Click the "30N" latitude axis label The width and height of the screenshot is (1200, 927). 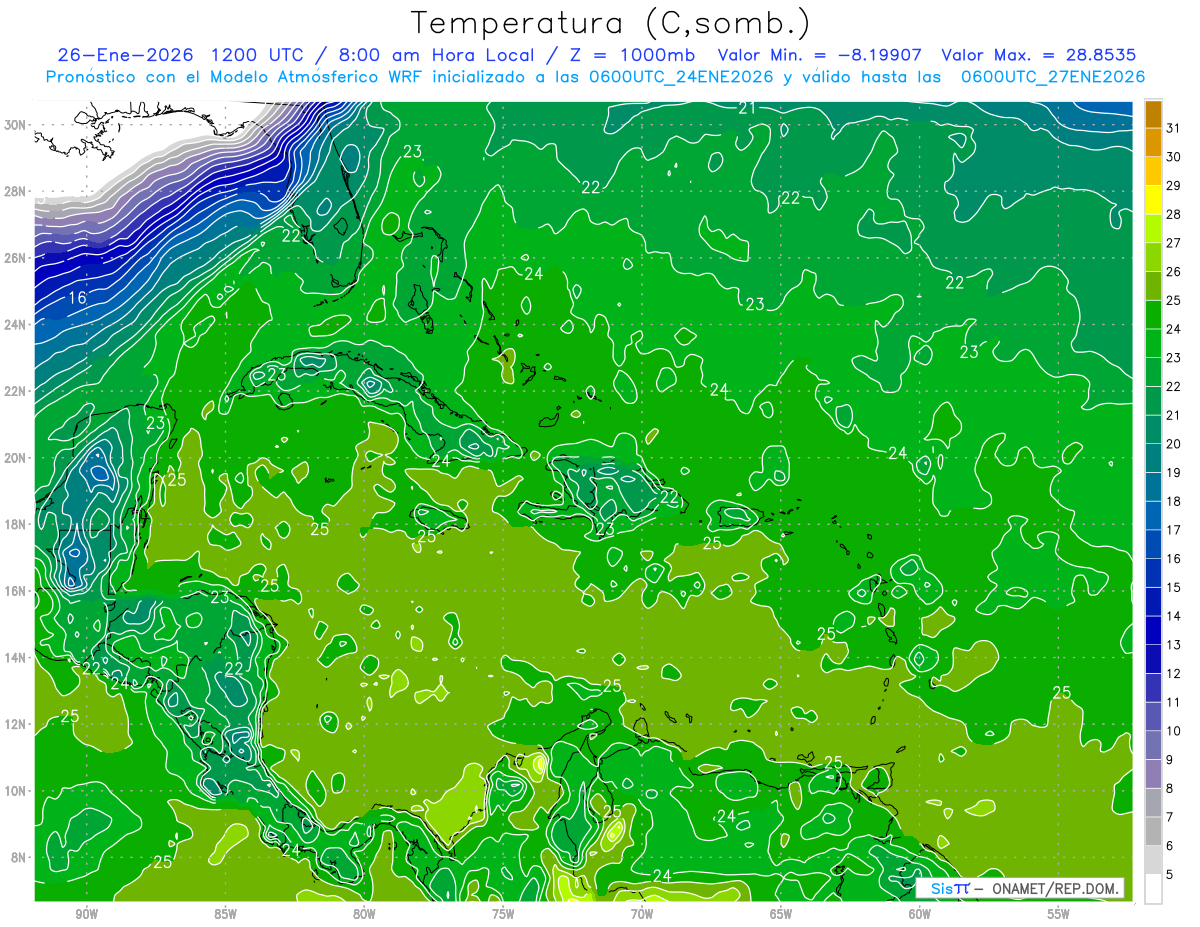[x=17, y=125]
